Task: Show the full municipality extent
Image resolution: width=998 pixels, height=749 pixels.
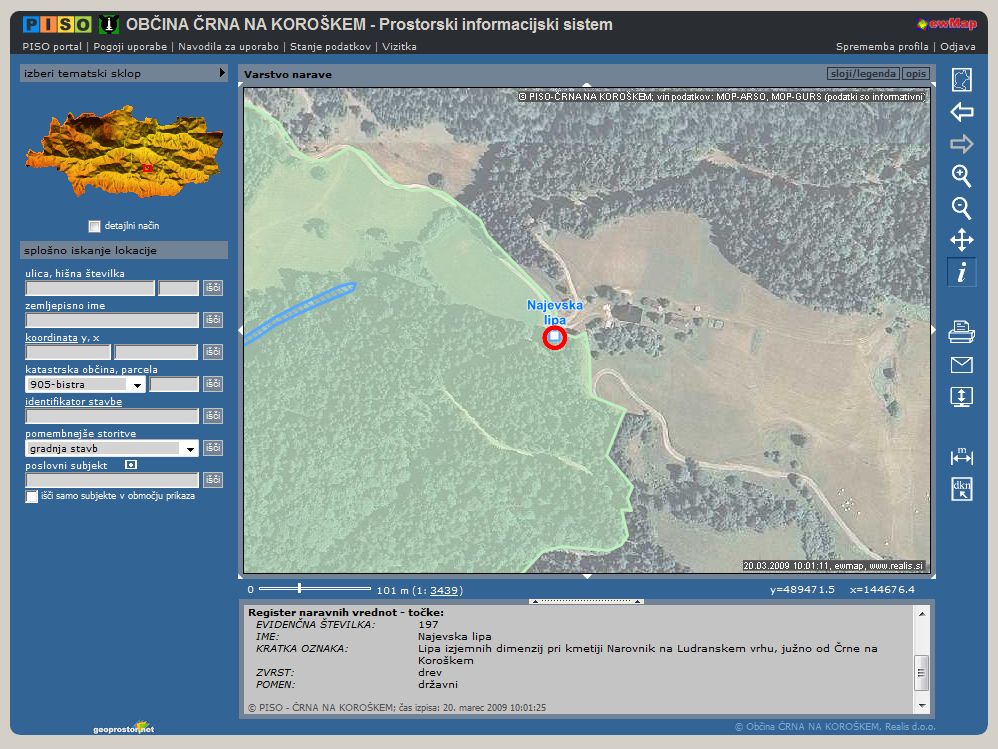Action: (961, 80)
